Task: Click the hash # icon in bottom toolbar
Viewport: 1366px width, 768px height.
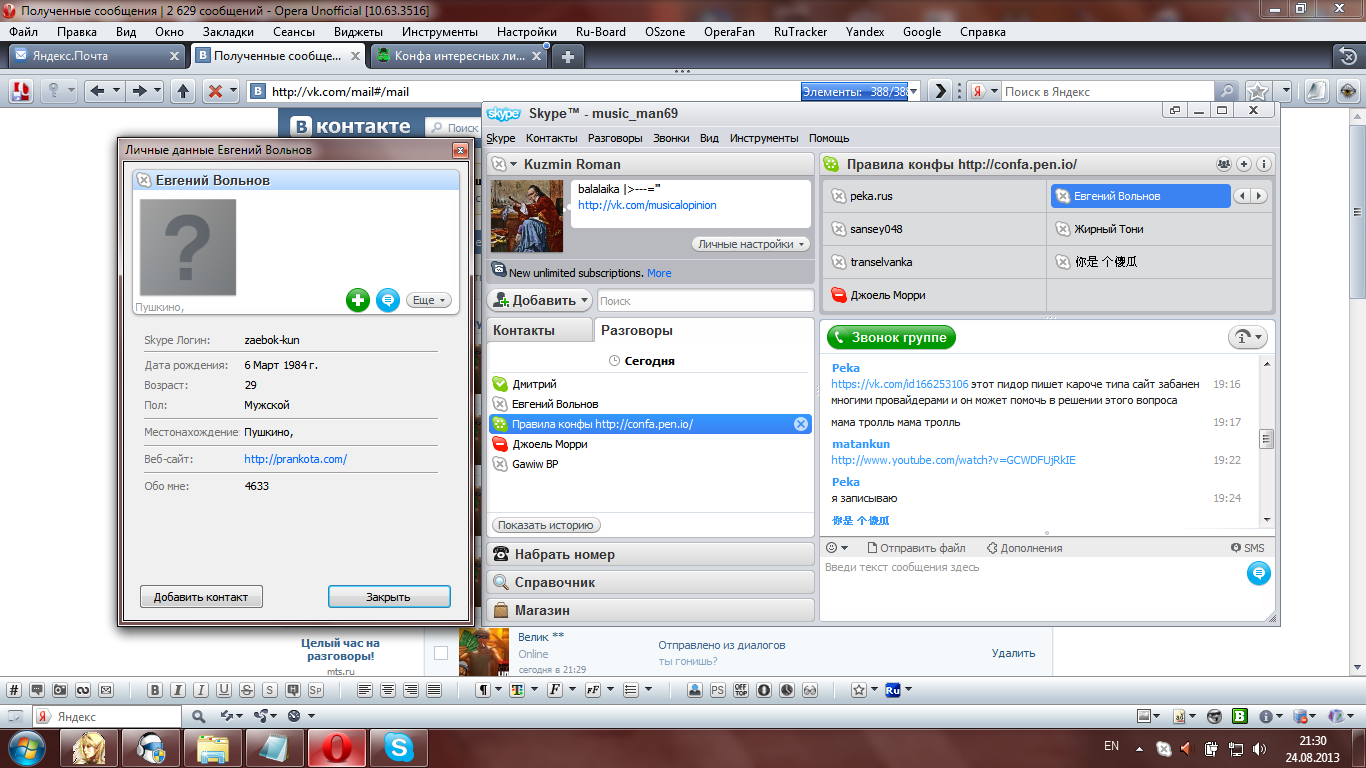Action: click(14, 690)
